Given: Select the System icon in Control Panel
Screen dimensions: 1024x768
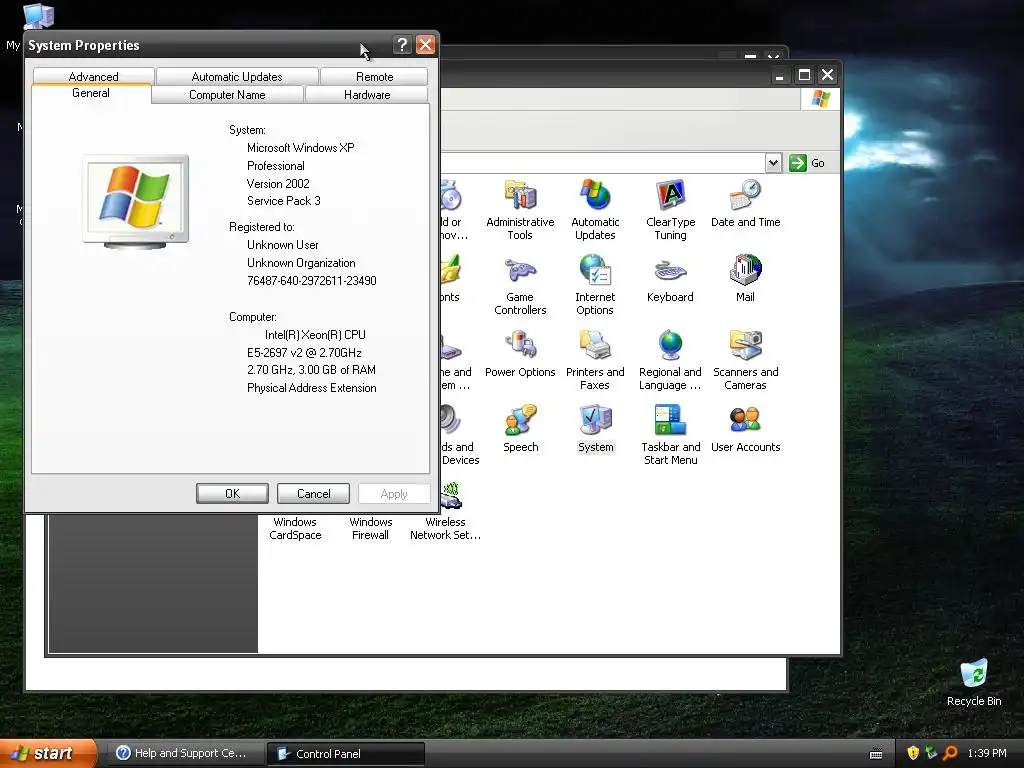Looking at the screenshot, I should pyautogui.click(x=595, y=429).
